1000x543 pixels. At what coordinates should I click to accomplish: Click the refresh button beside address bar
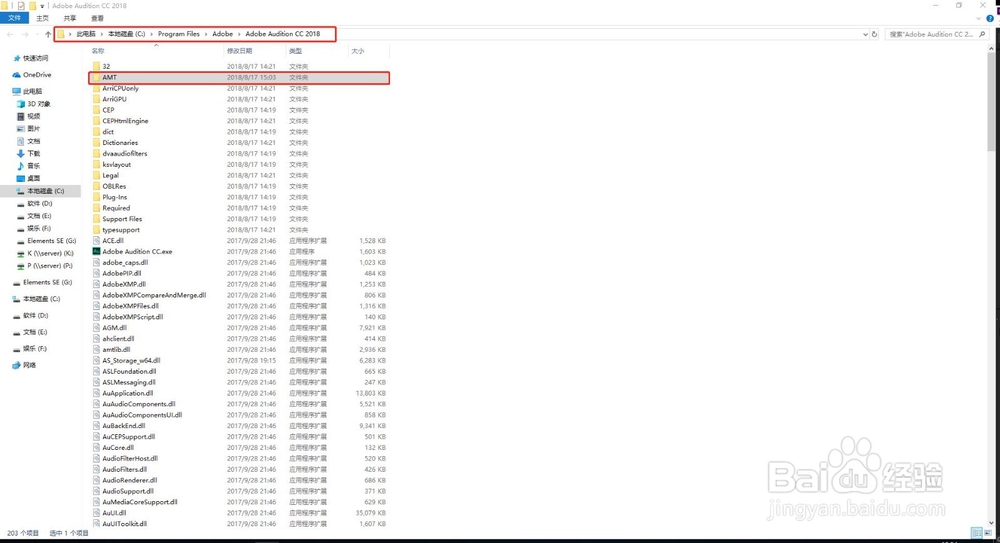(874, 34)
